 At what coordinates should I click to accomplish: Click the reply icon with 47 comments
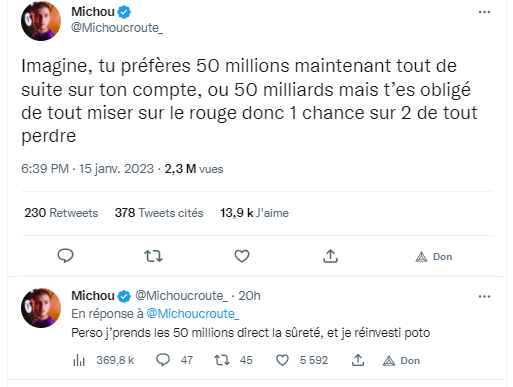163,360
